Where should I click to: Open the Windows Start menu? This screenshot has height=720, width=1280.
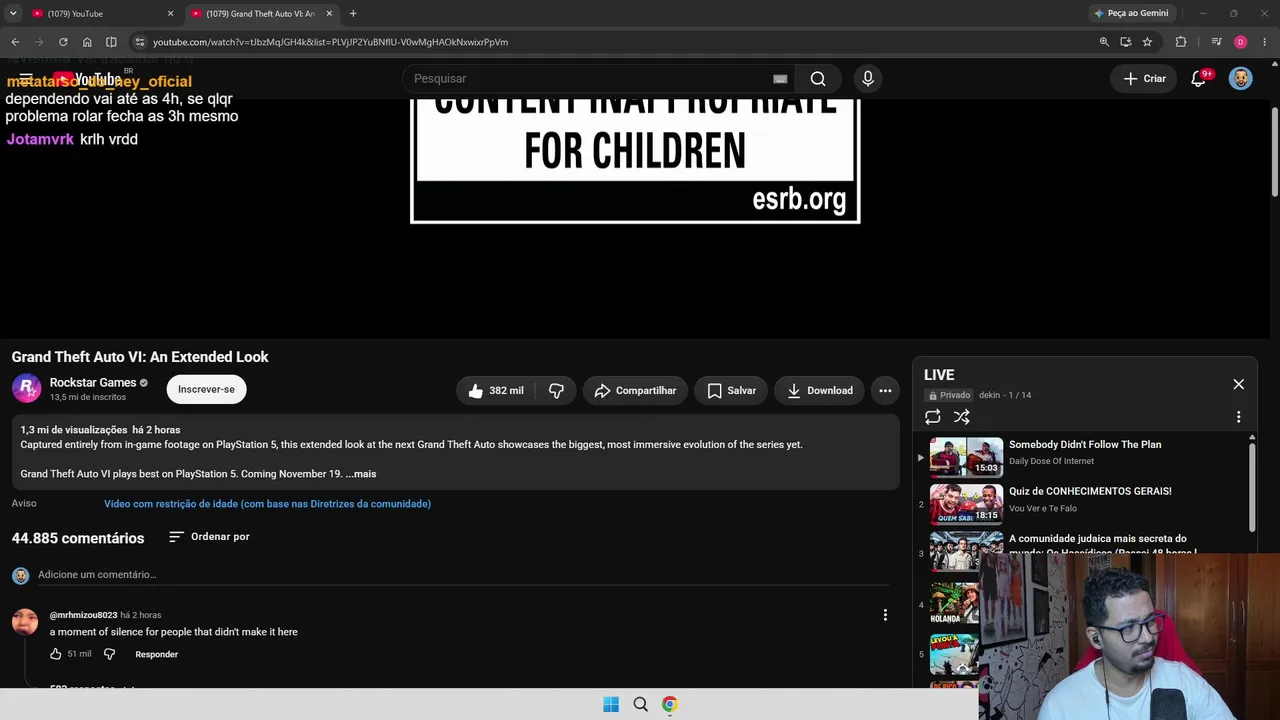tap(611, 704)
